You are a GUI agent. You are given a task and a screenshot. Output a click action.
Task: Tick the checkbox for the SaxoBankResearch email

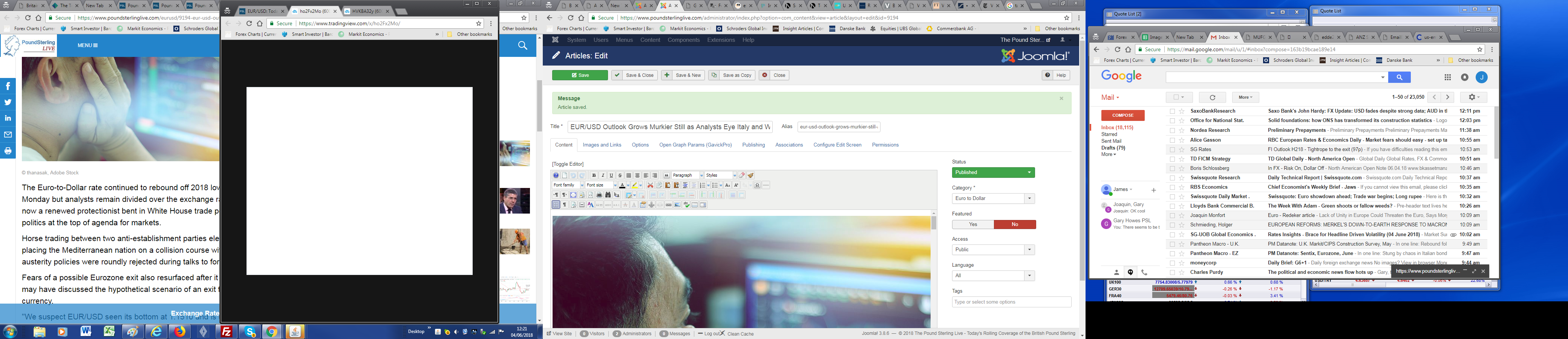pyautogui.click(x=1172, y=111)
